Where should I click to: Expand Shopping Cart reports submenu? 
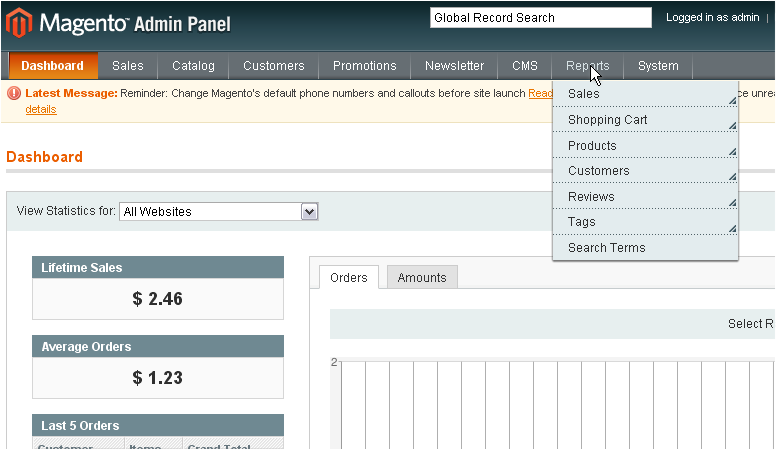(608, 120)
